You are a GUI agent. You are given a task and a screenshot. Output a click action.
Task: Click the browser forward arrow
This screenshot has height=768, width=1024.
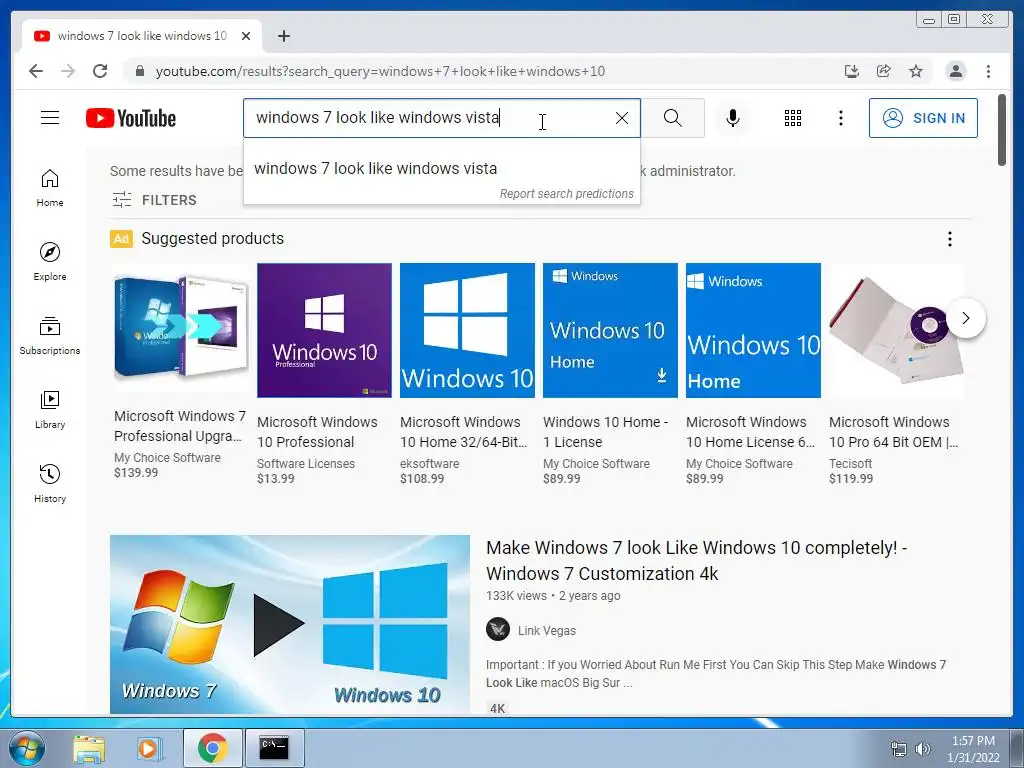click(x=68, y=71)
